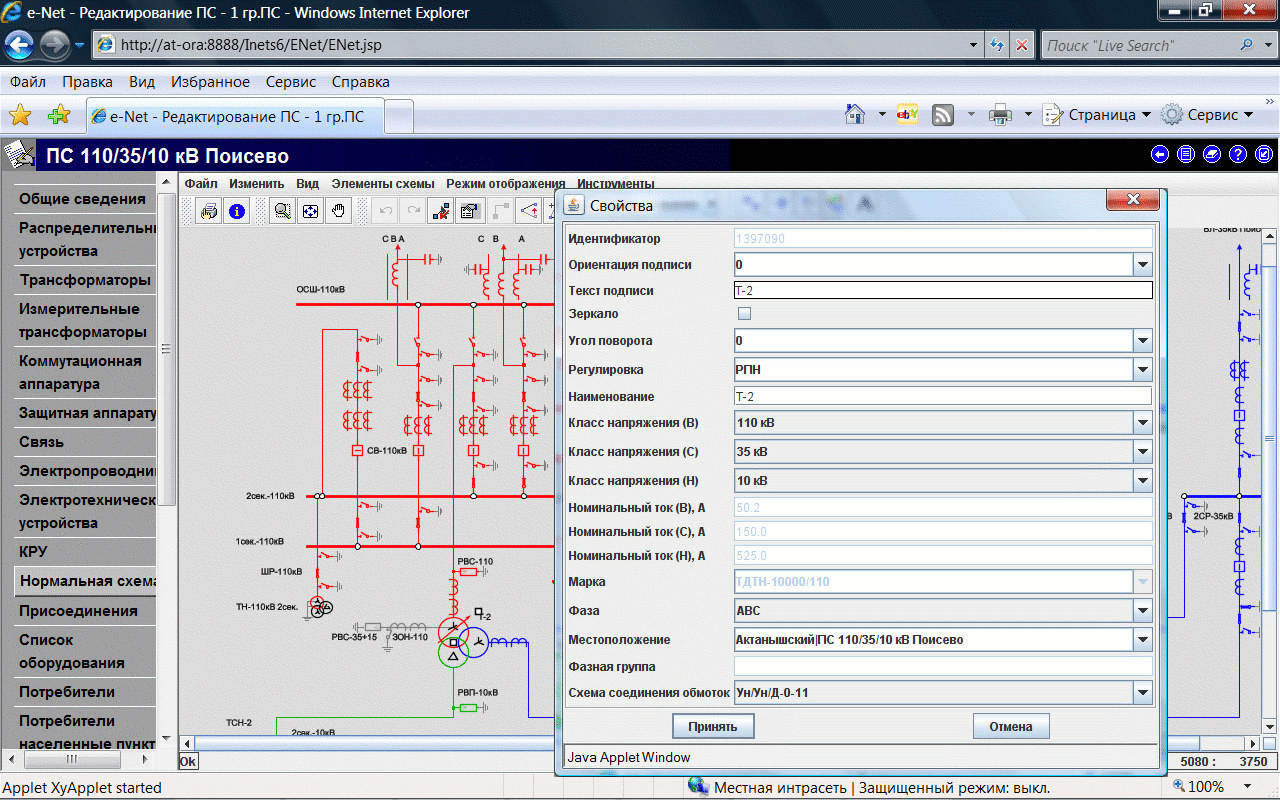
Task: Expand the Фаза dropdown showing ABC
Action: 1143,611
